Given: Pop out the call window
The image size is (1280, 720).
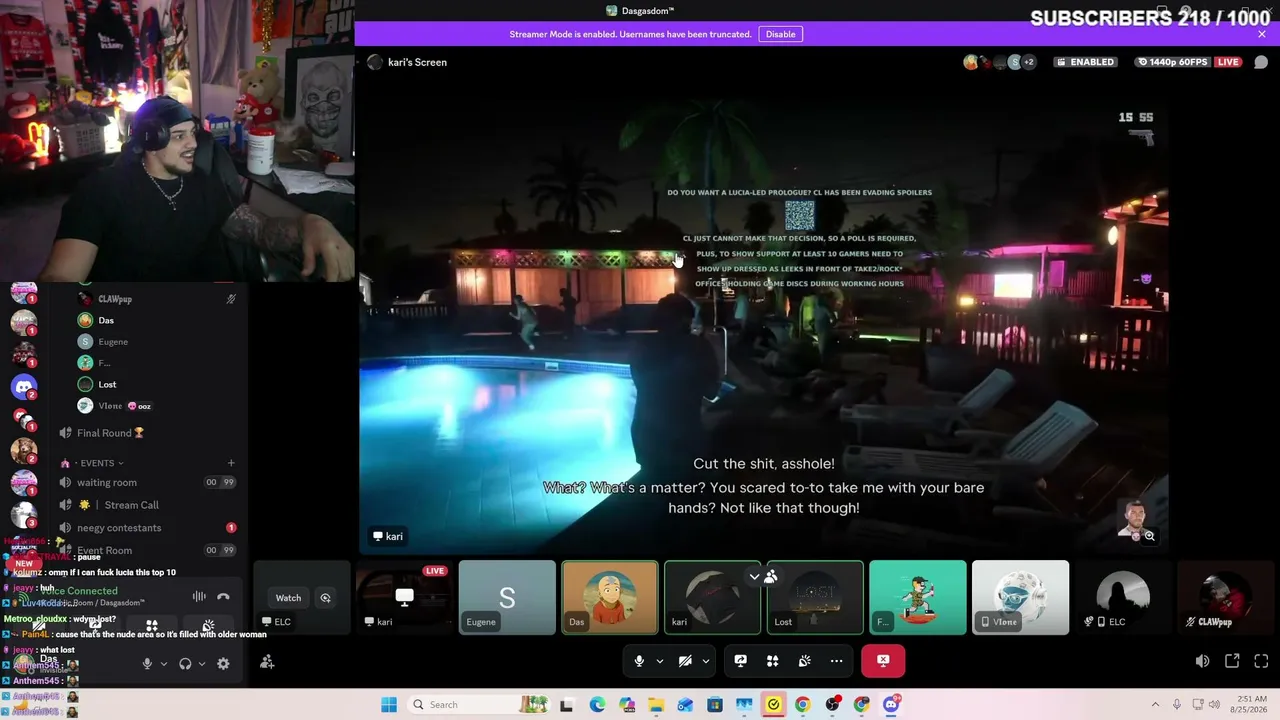Looking at the screenshot, I should pos(1232,661).
